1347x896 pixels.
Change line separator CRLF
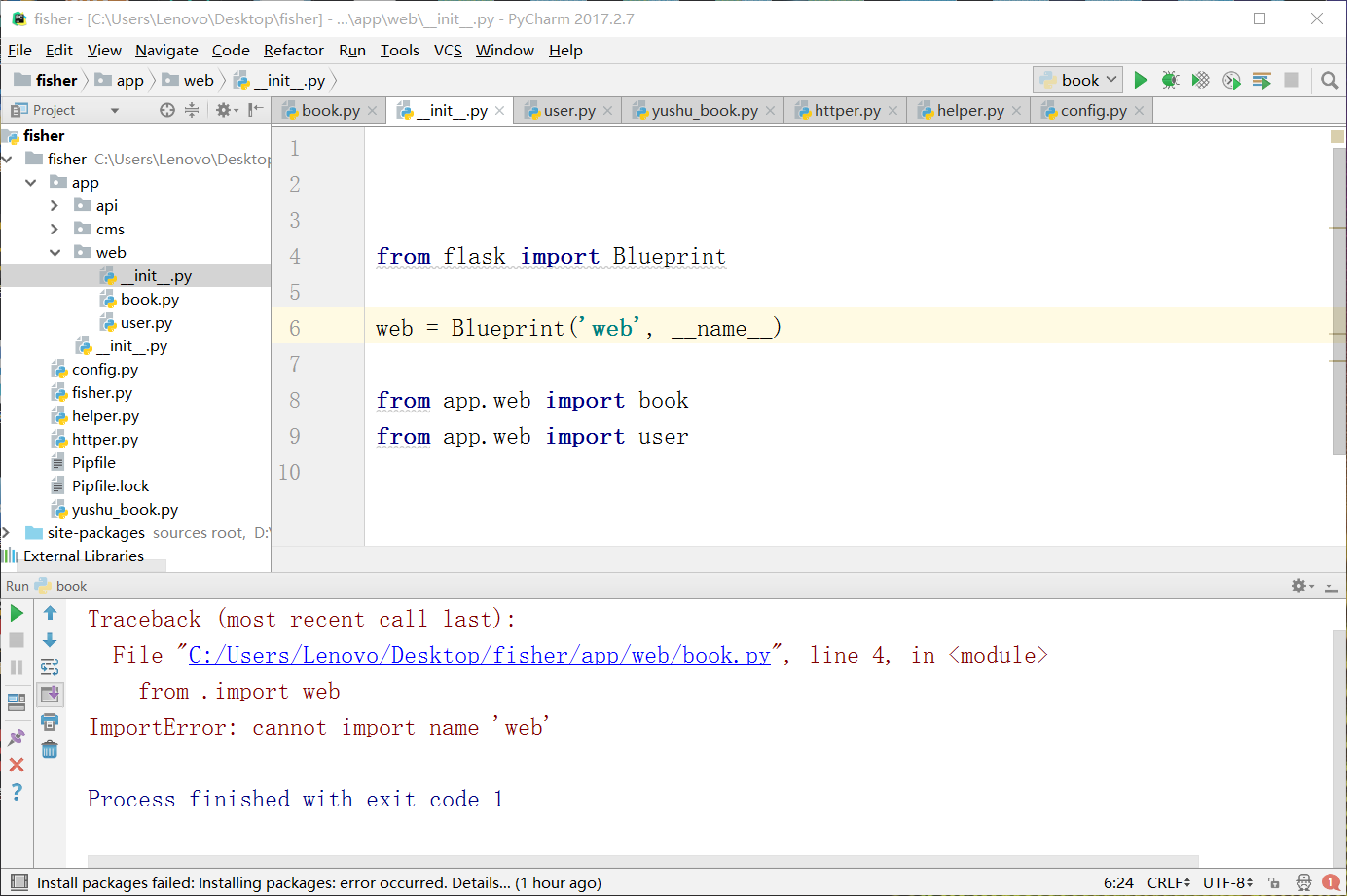1169,882
